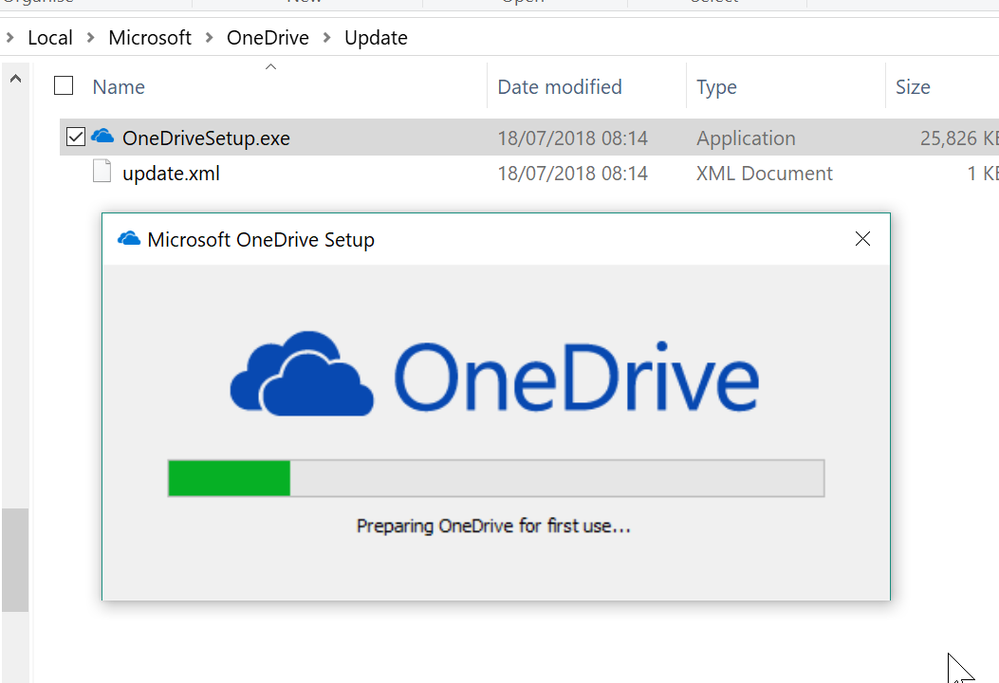This screenshot has height=683, width=999.
Task: Toggle the select-all checkbox in the header
Action: click(64, 85)
